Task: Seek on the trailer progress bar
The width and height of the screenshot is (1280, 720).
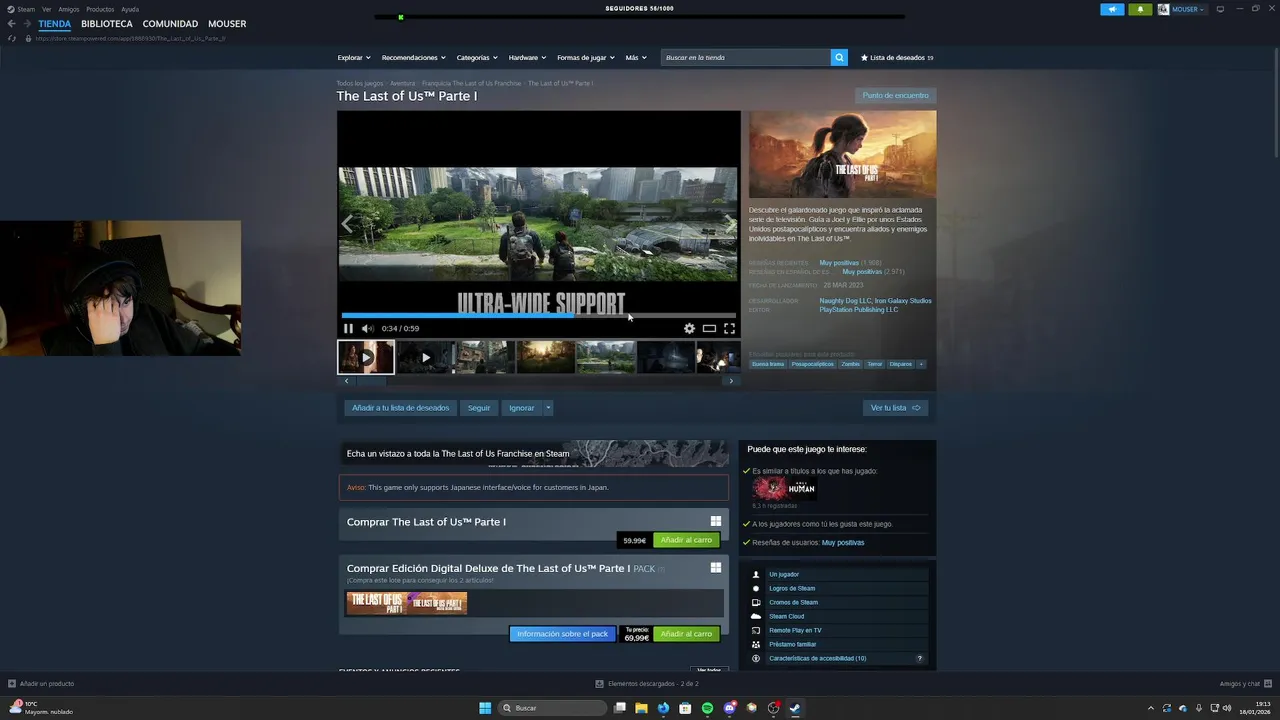Action: point(538,315)
